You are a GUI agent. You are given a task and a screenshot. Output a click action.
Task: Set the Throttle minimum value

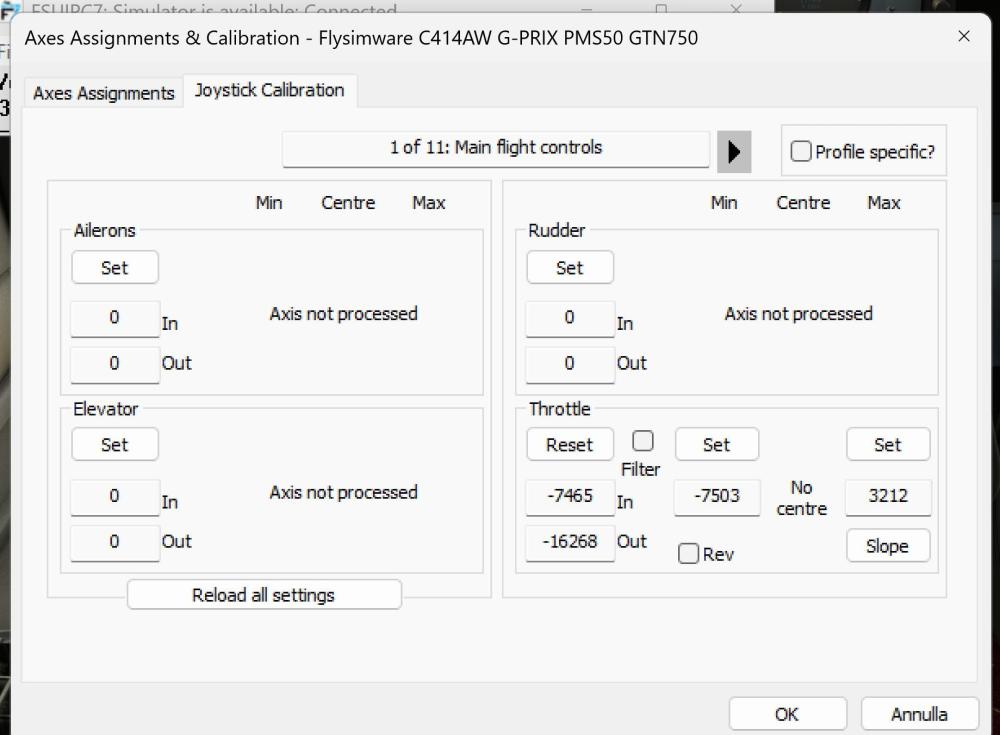pos(717,445)
